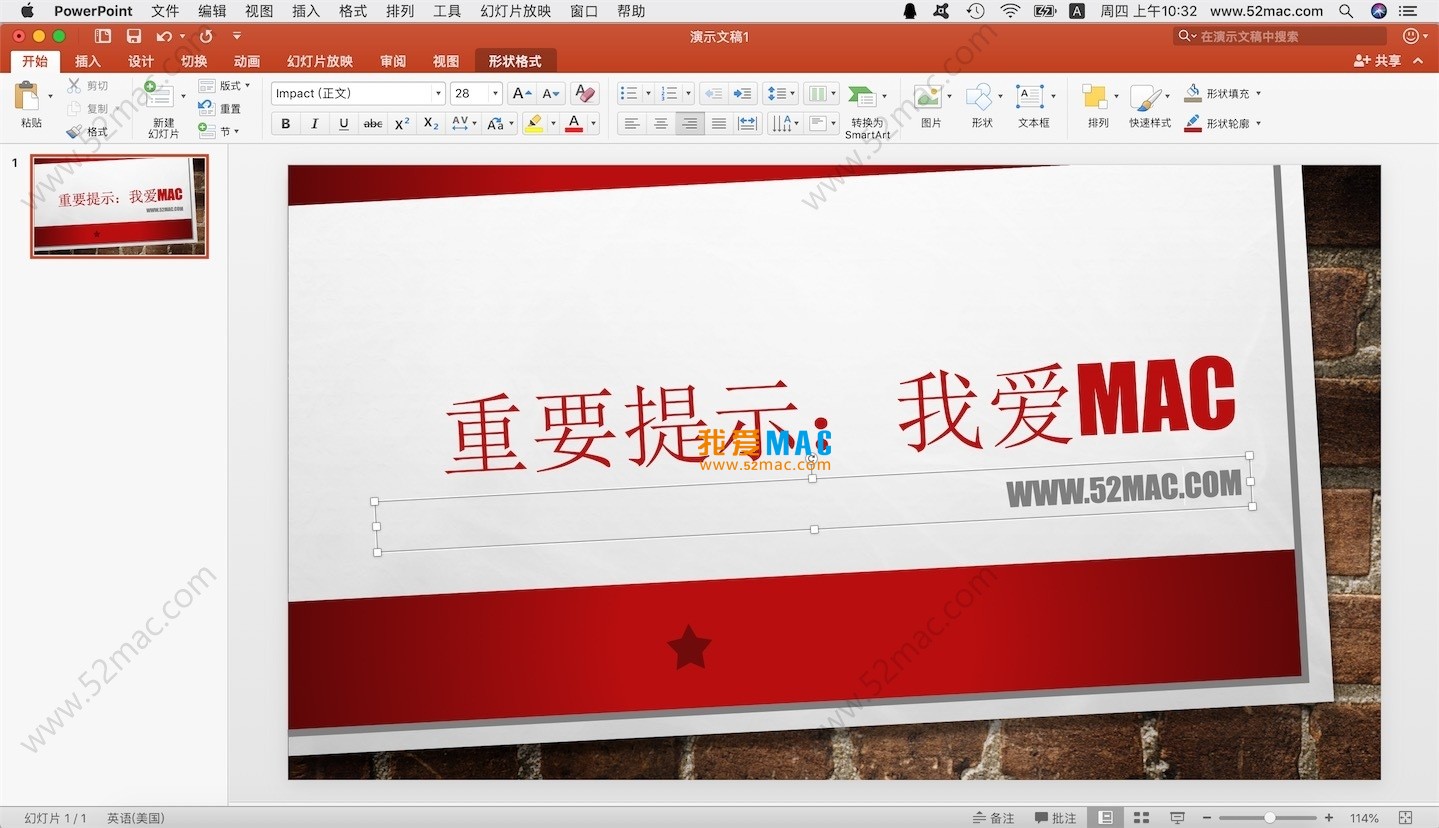Click the text highlight color marker
Image resolution: width=1439 pixels, height=828 pixels.
point(534,124)
